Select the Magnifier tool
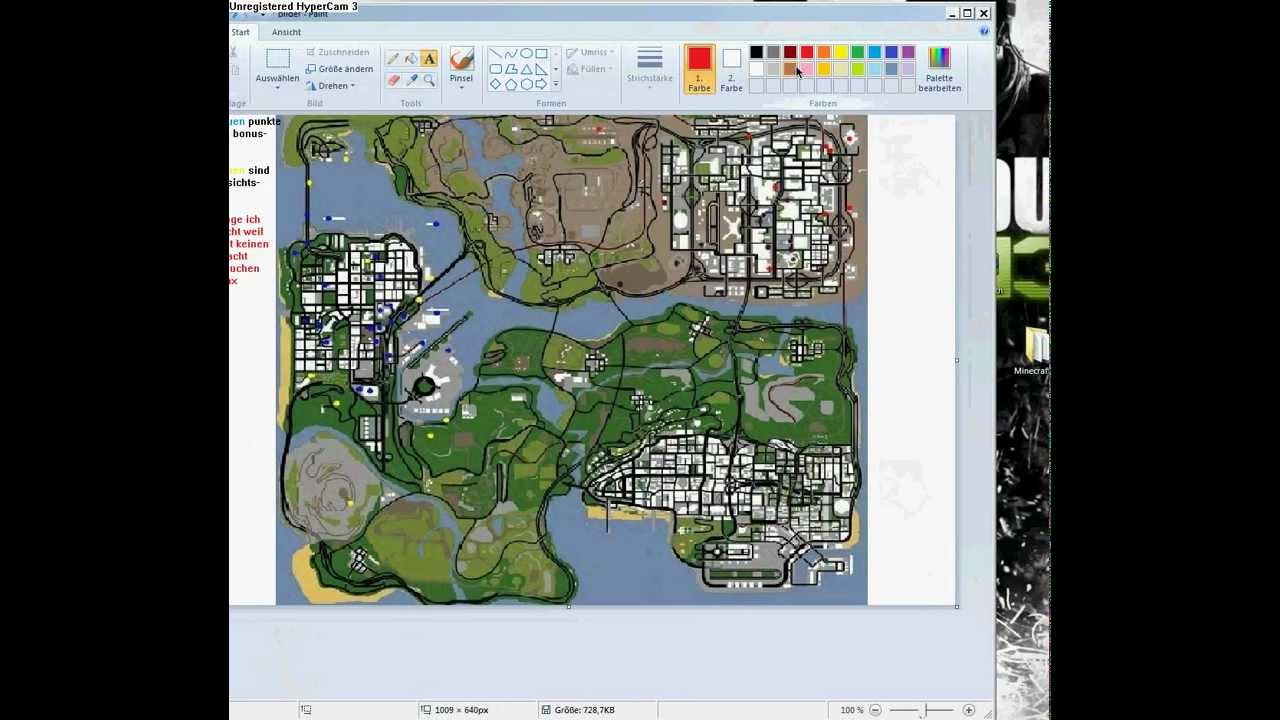This screenshot has width=1280, height=720. pos(429,80)
